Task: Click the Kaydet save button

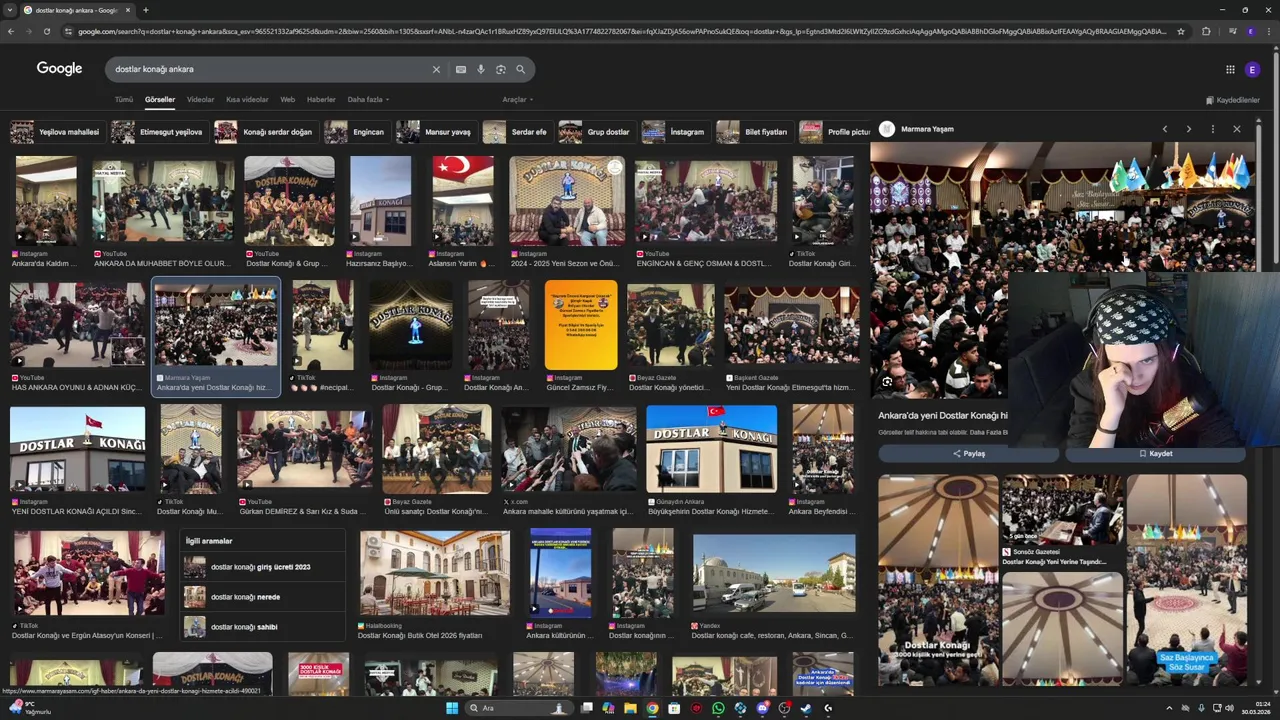Action: point(1155,454)
